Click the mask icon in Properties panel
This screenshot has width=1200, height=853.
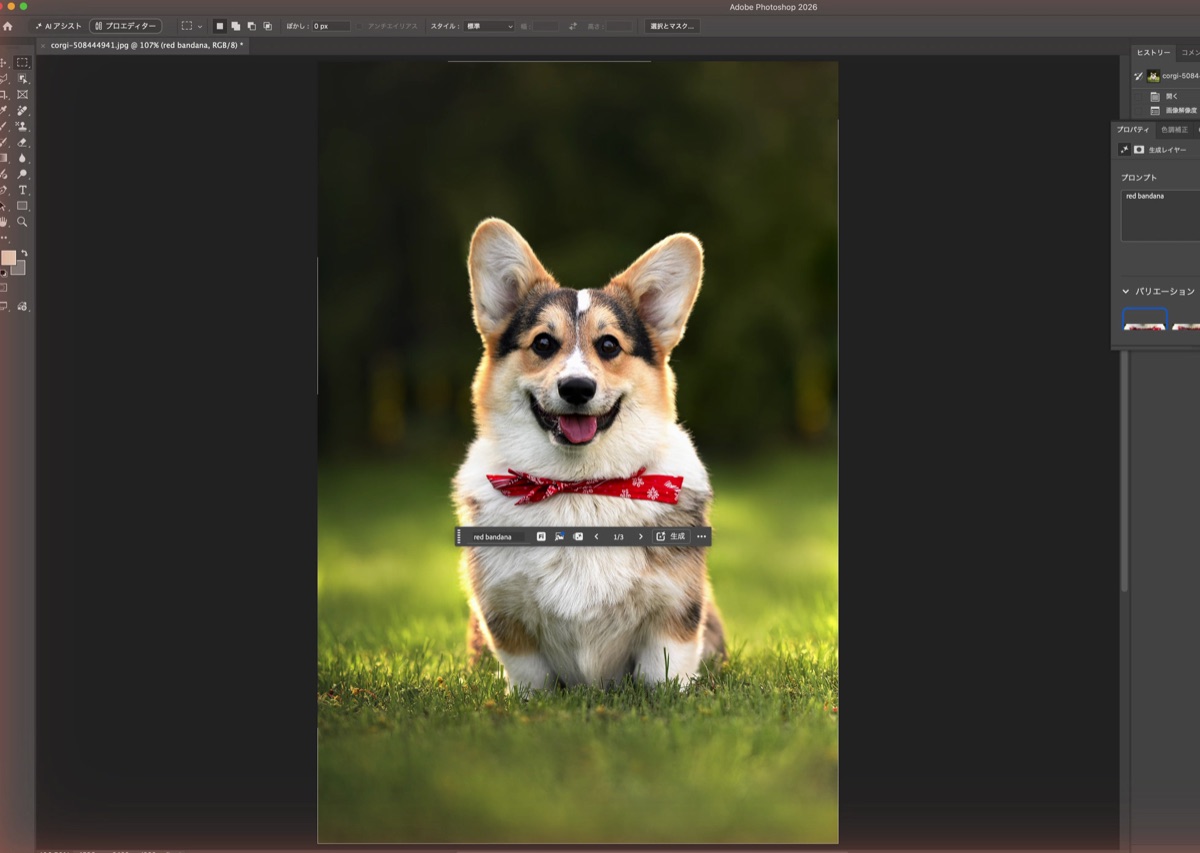click(1139, 150)
